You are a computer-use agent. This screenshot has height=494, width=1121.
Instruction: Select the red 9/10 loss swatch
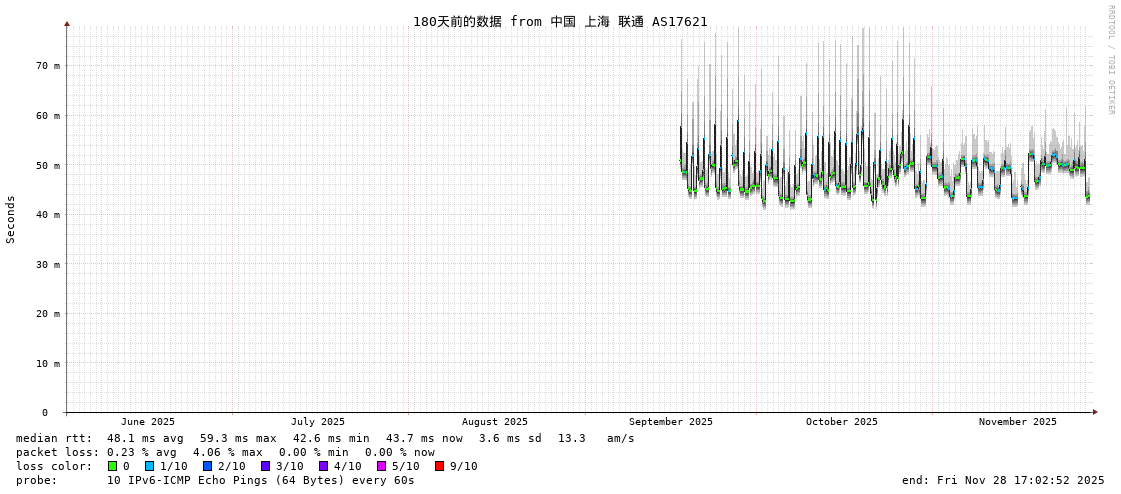pyautogui.click(x=439, y=466)
